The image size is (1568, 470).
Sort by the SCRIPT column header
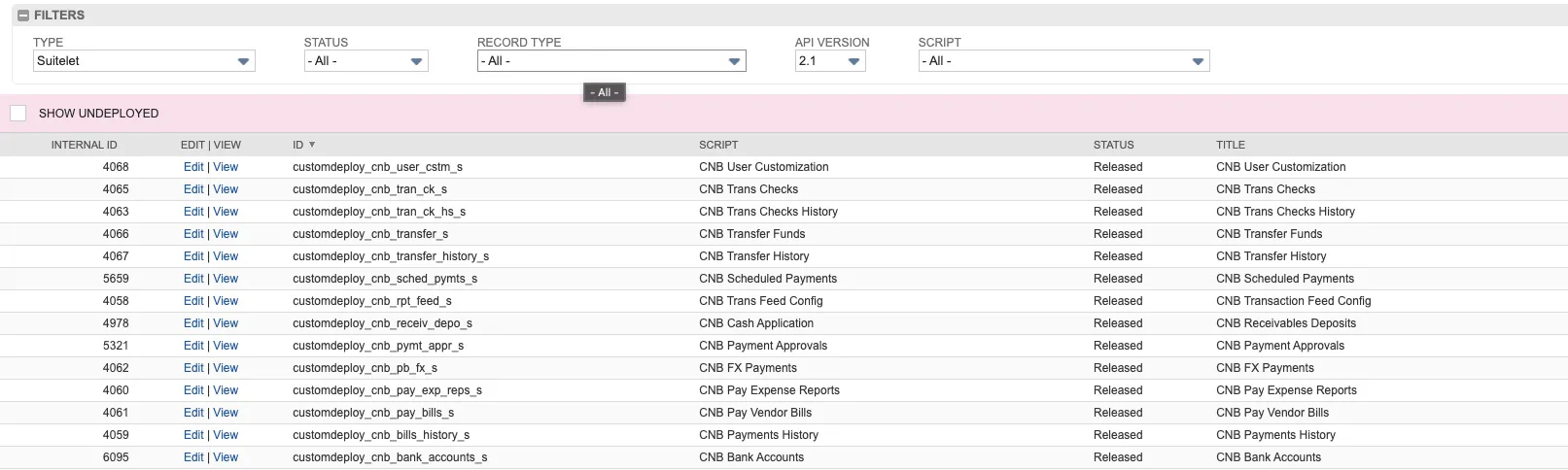(718, 145)
